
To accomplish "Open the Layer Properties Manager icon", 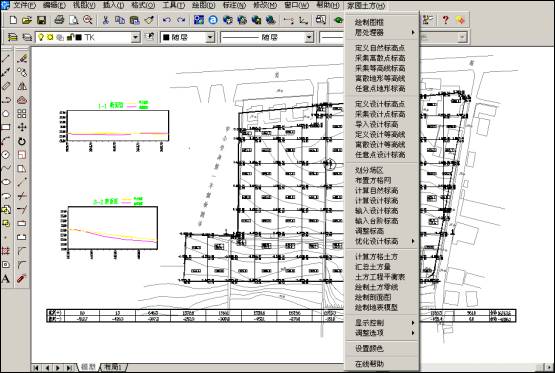I will point(12,37).
